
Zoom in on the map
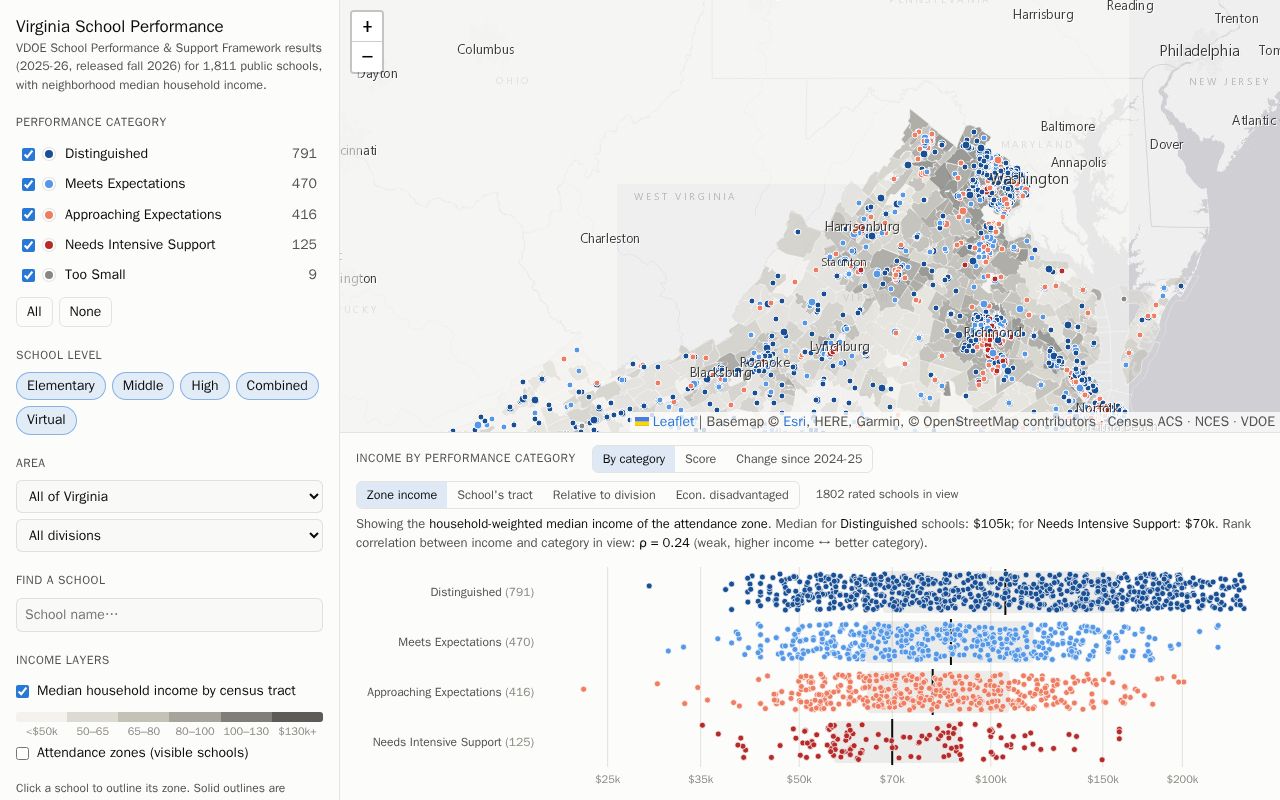point(367,27)
